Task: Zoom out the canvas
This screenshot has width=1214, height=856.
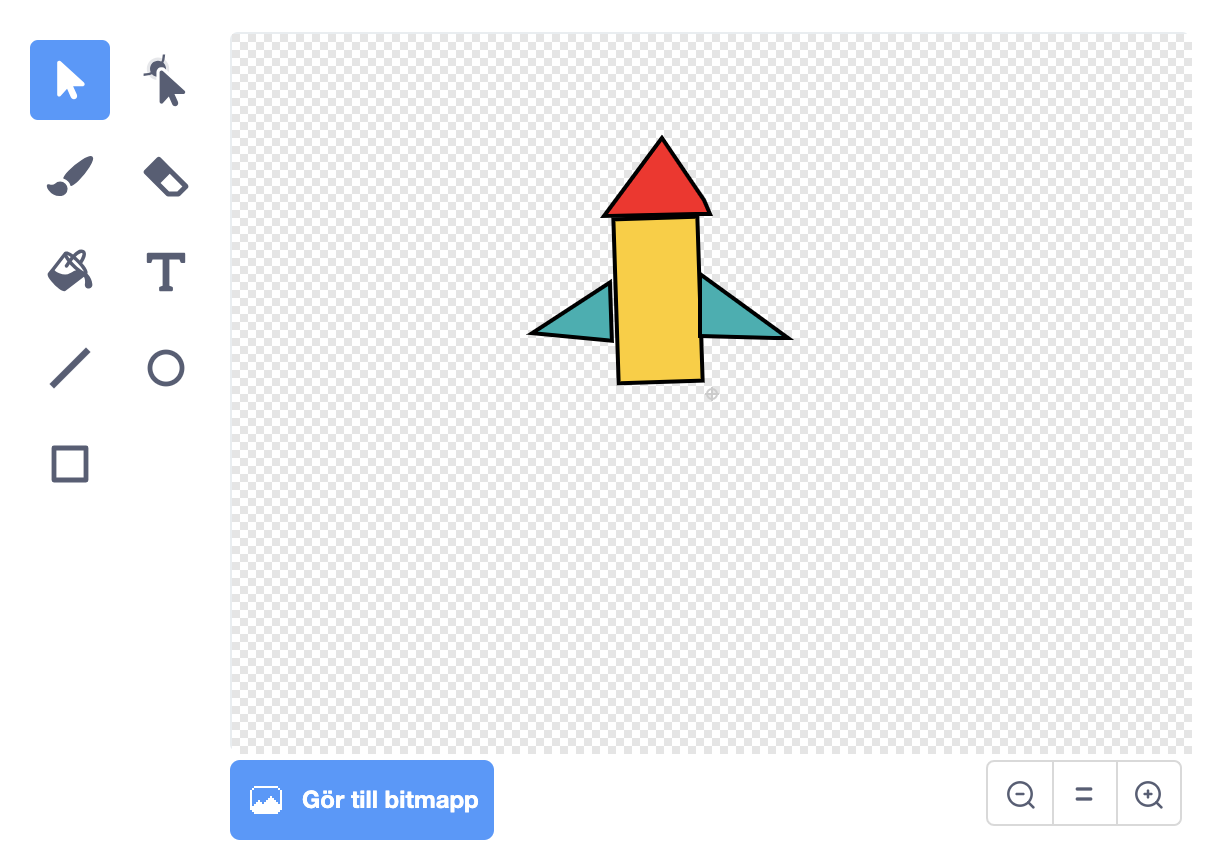Action: [x=1020, y=794]
